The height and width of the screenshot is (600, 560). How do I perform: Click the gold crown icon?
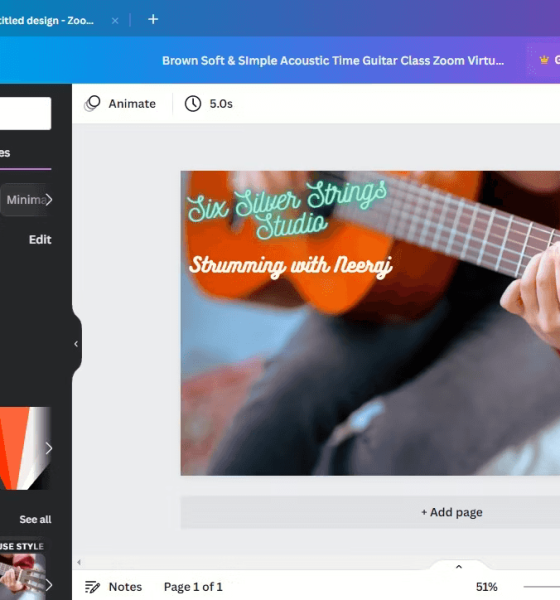point(544,60)
